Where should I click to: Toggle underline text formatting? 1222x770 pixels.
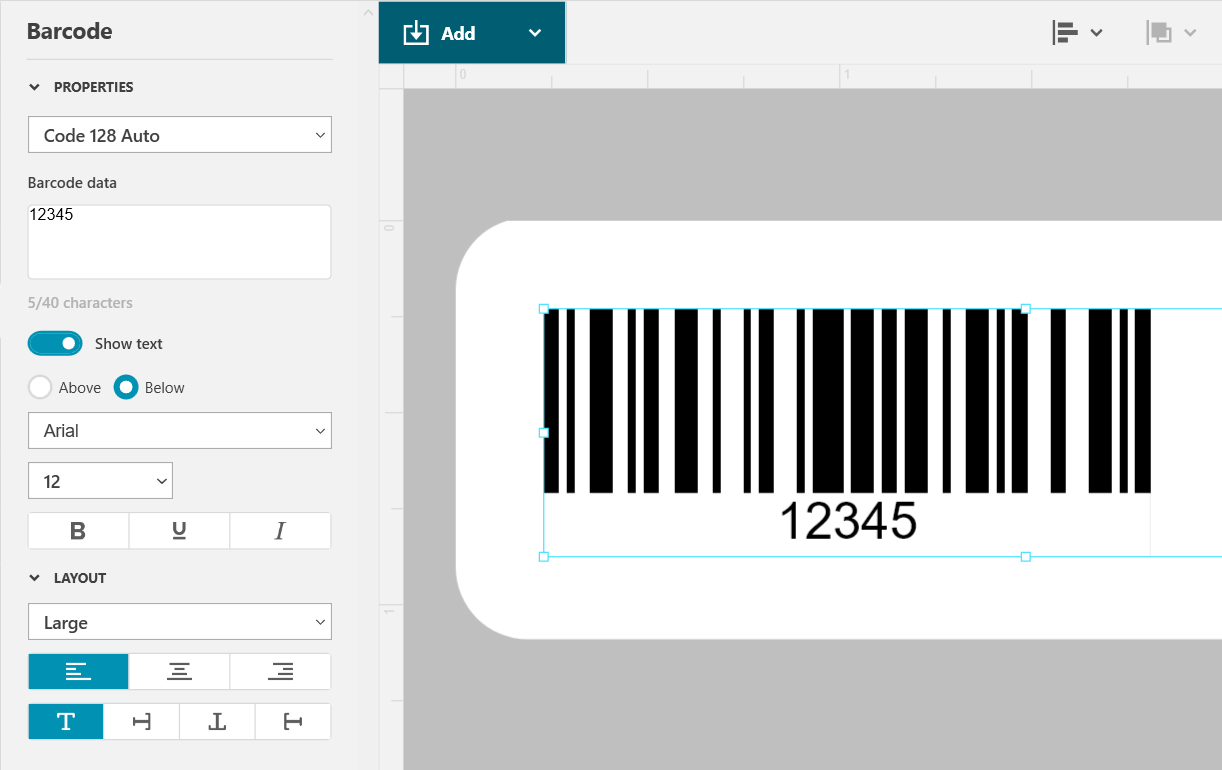tap(180, 531)
